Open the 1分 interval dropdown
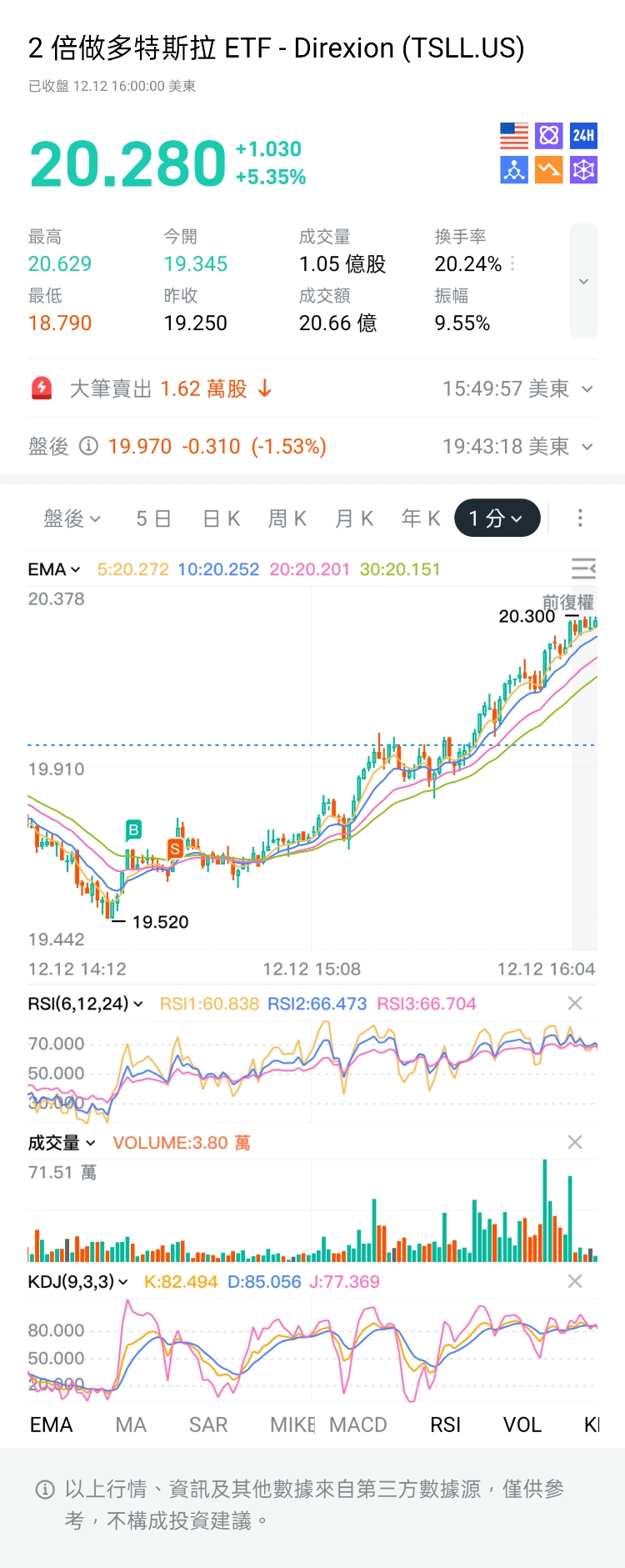This screenshot has height=1568, width=625. click(497, 518)
